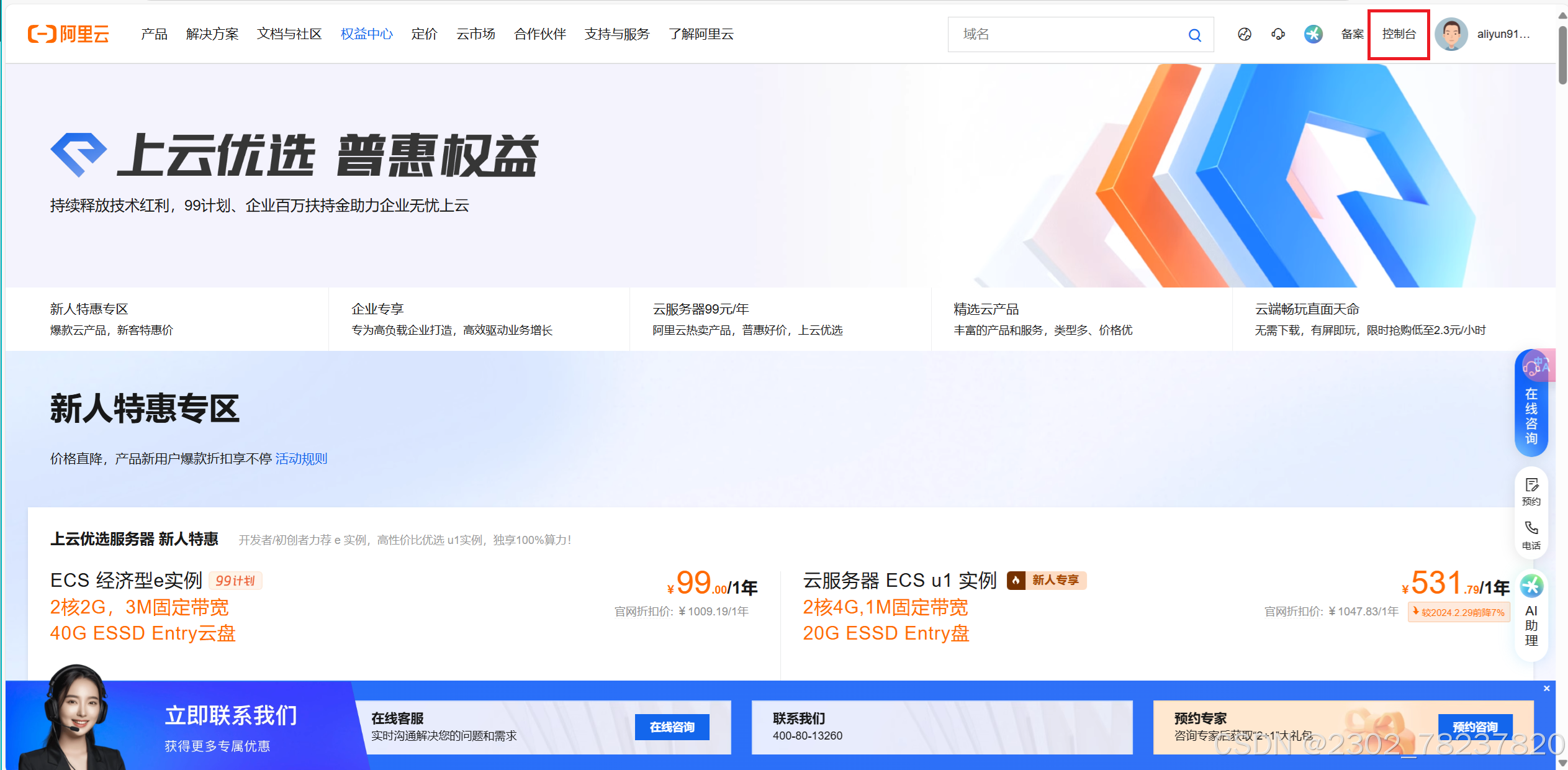The width and height of the screenshot is (1568, 770).
Task: Open the 预约 appointment icon on right side
Action: 1531,491
